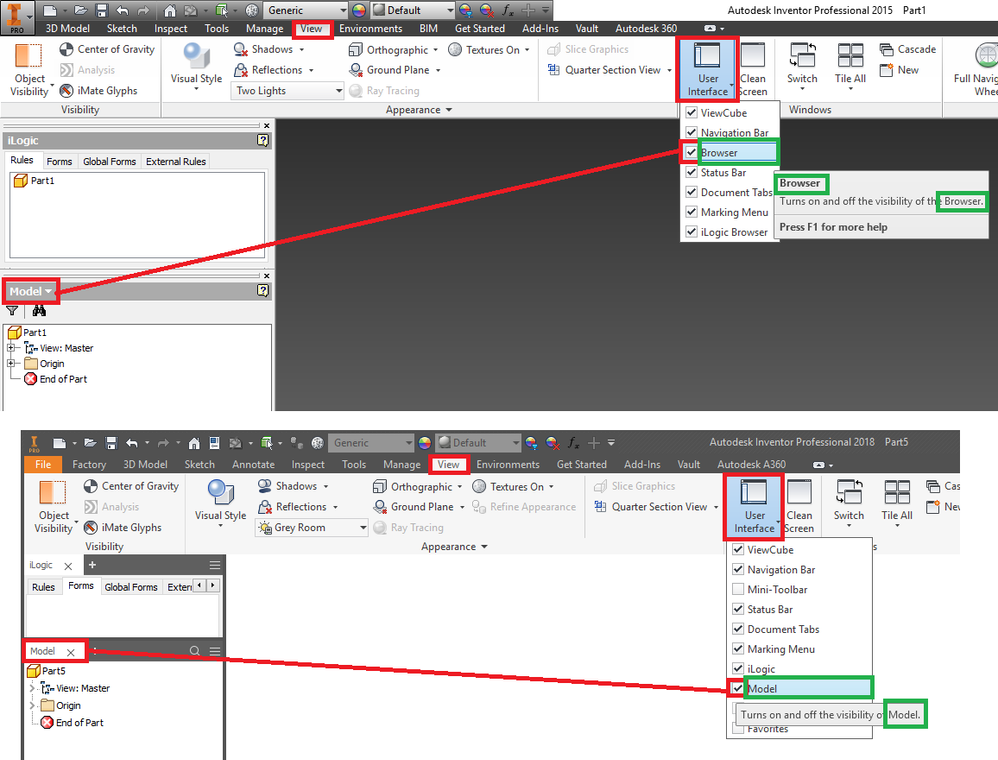
Task: Switch to Global Forms tab in 2015 iLogic
Action: point(109,161)
